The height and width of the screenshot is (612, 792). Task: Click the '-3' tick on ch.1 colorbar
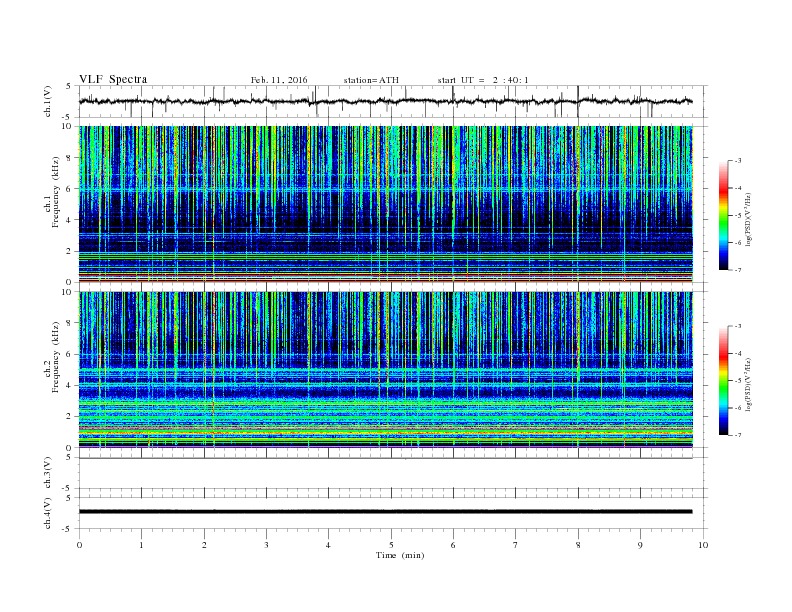(738, 161)
